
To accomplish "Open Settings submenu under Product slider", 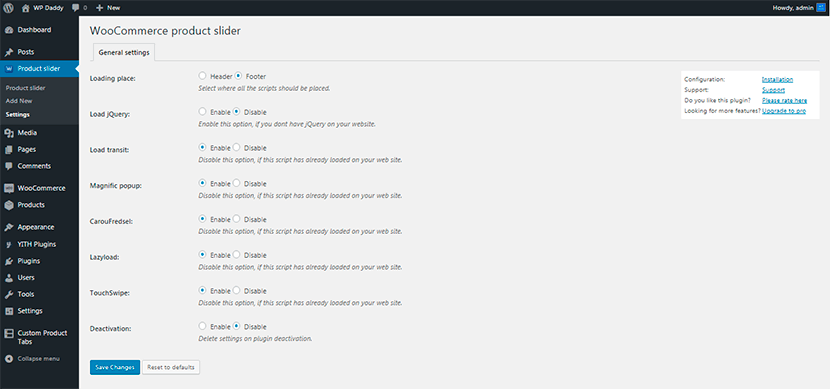I will pyautogui.click(x=17, y=114).
